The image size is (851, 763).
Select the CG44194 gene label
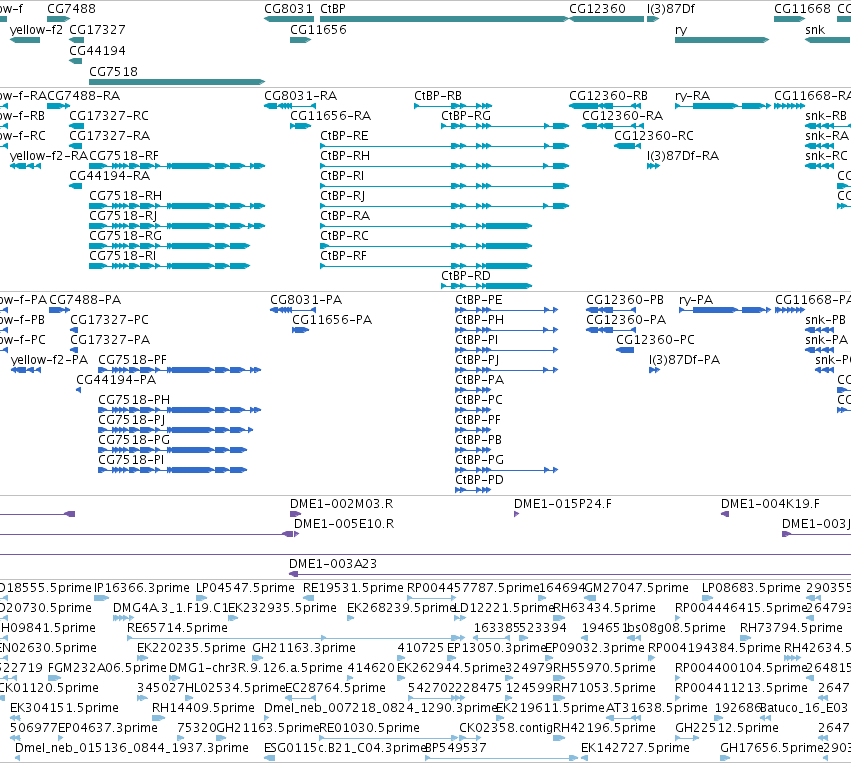pos(97,50)
